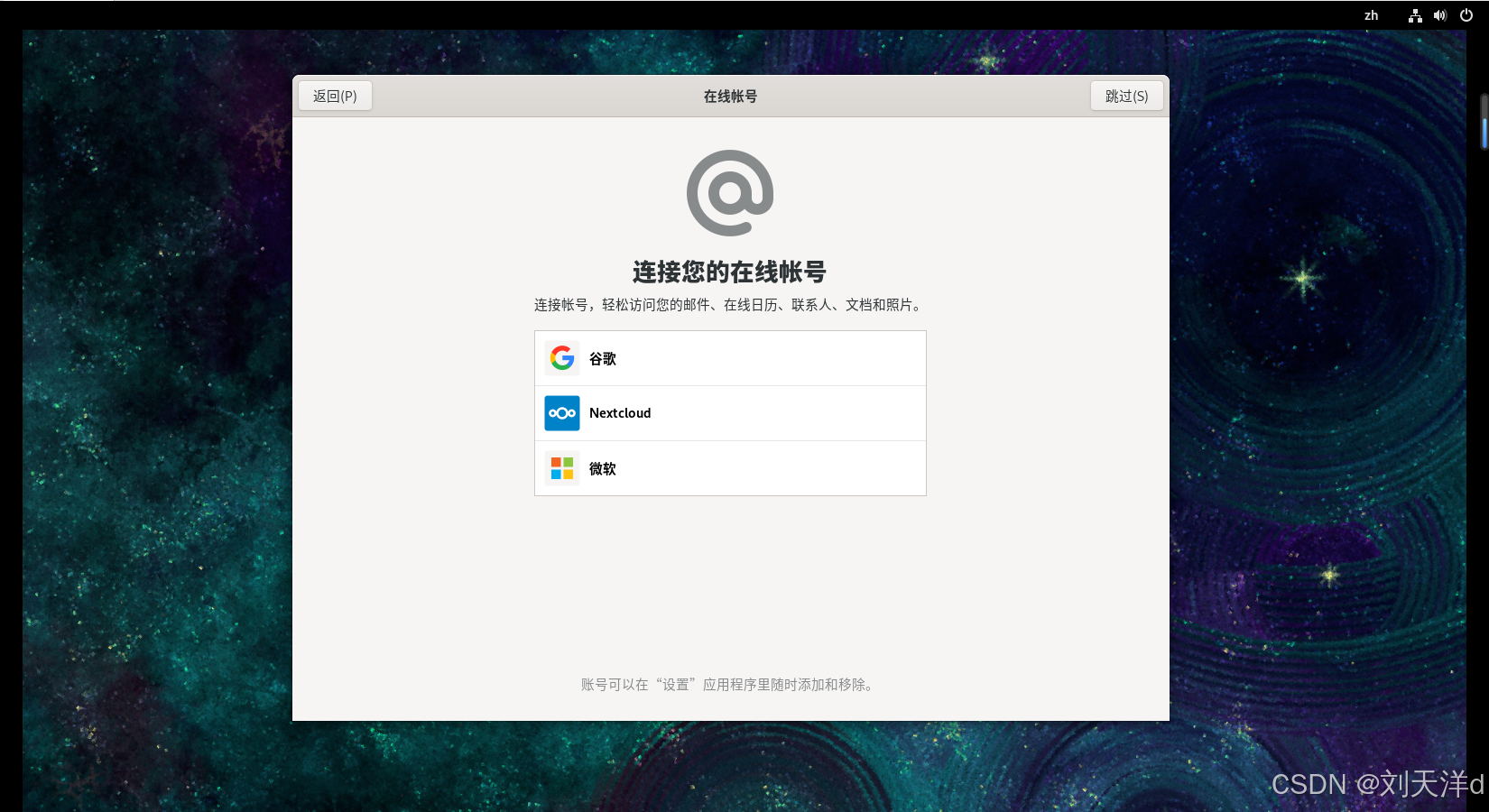This screenshot has height=812, width=1489.
Task: Choose the Nextcloud account label
Action: coord(620,413)
